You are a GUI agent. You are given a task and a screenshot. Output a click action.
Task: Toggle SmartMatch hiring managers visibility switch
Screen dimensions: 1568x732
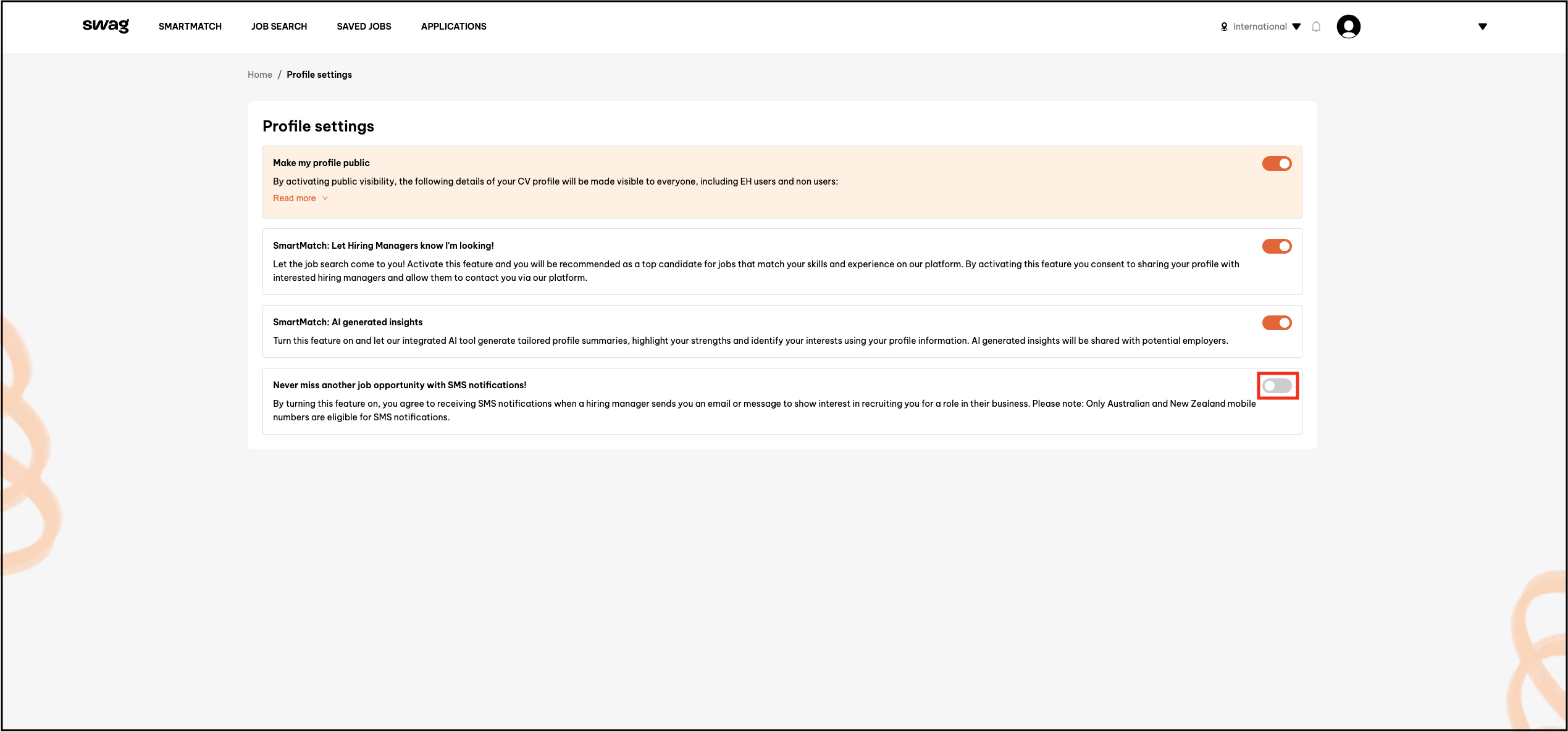1277,246
